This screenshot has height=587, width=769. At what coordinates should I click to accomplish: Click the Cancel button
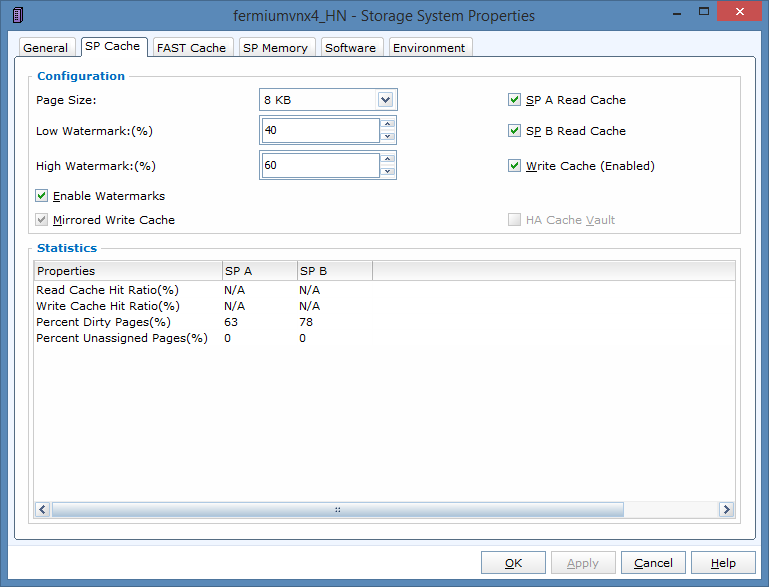(653, 563)
